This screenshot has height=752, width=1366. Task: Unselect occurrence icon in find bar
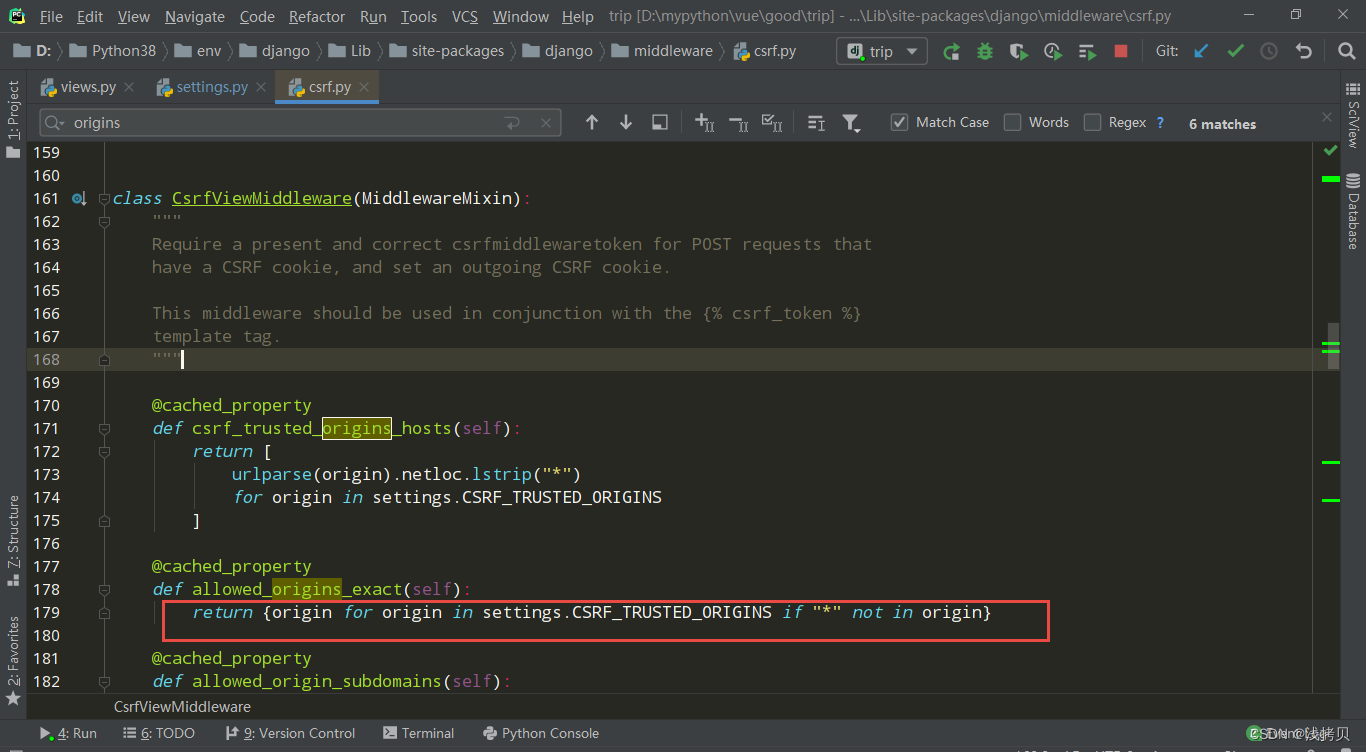point(738,122)
